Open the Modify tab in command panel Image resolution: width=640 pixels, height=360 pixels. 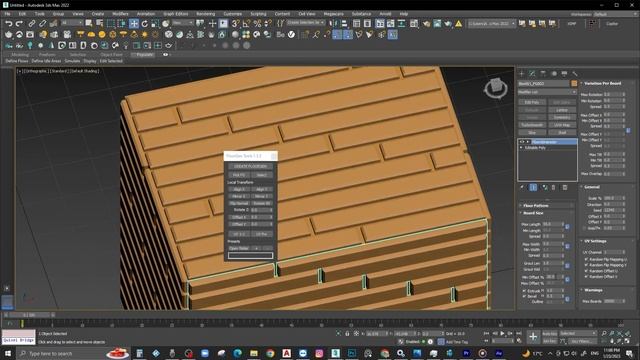[532, 73]
